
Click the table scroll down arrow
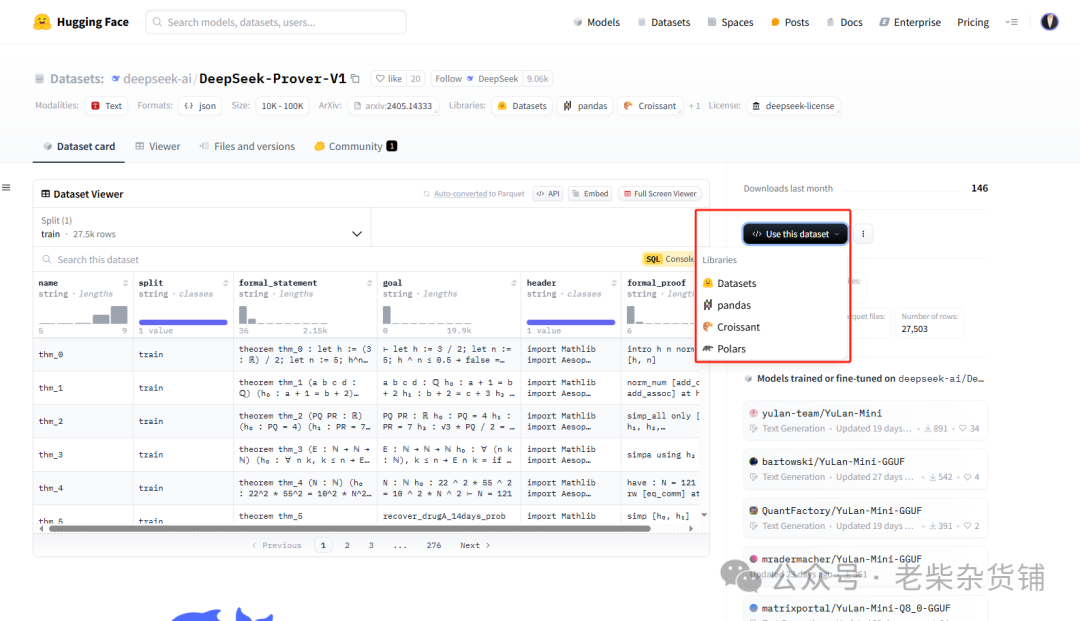click(704, 515)
